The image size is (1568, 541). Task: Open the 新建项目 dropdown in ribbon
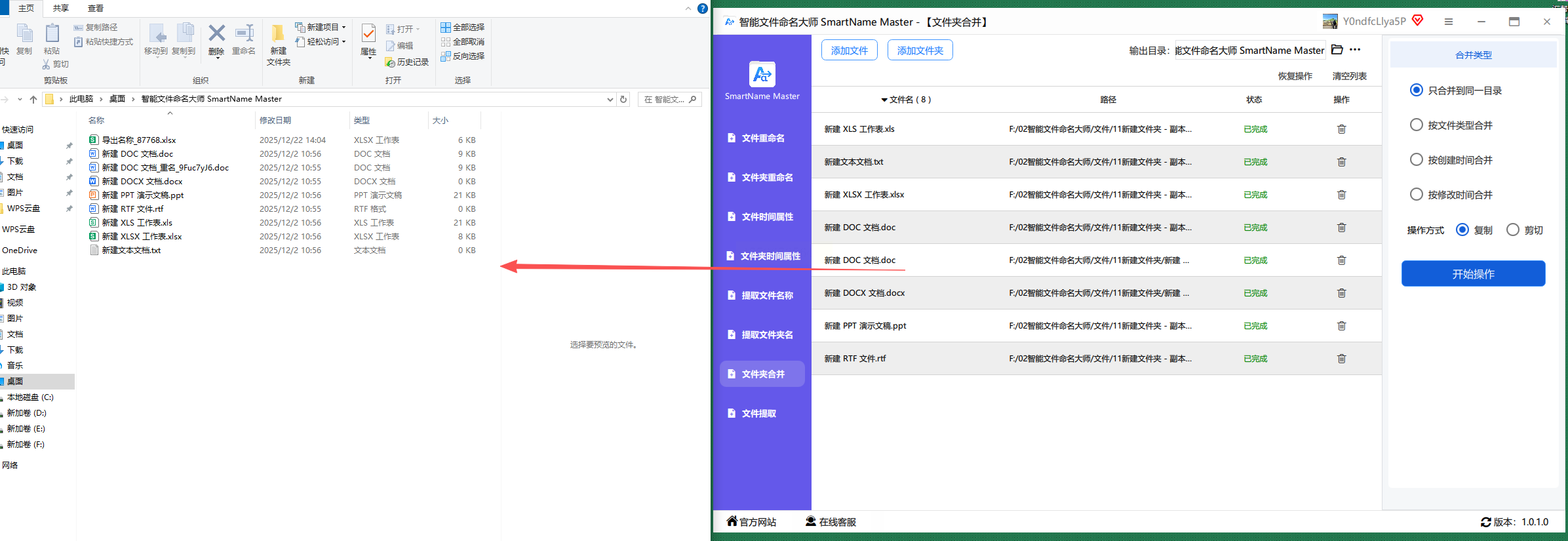coord(321,27)
